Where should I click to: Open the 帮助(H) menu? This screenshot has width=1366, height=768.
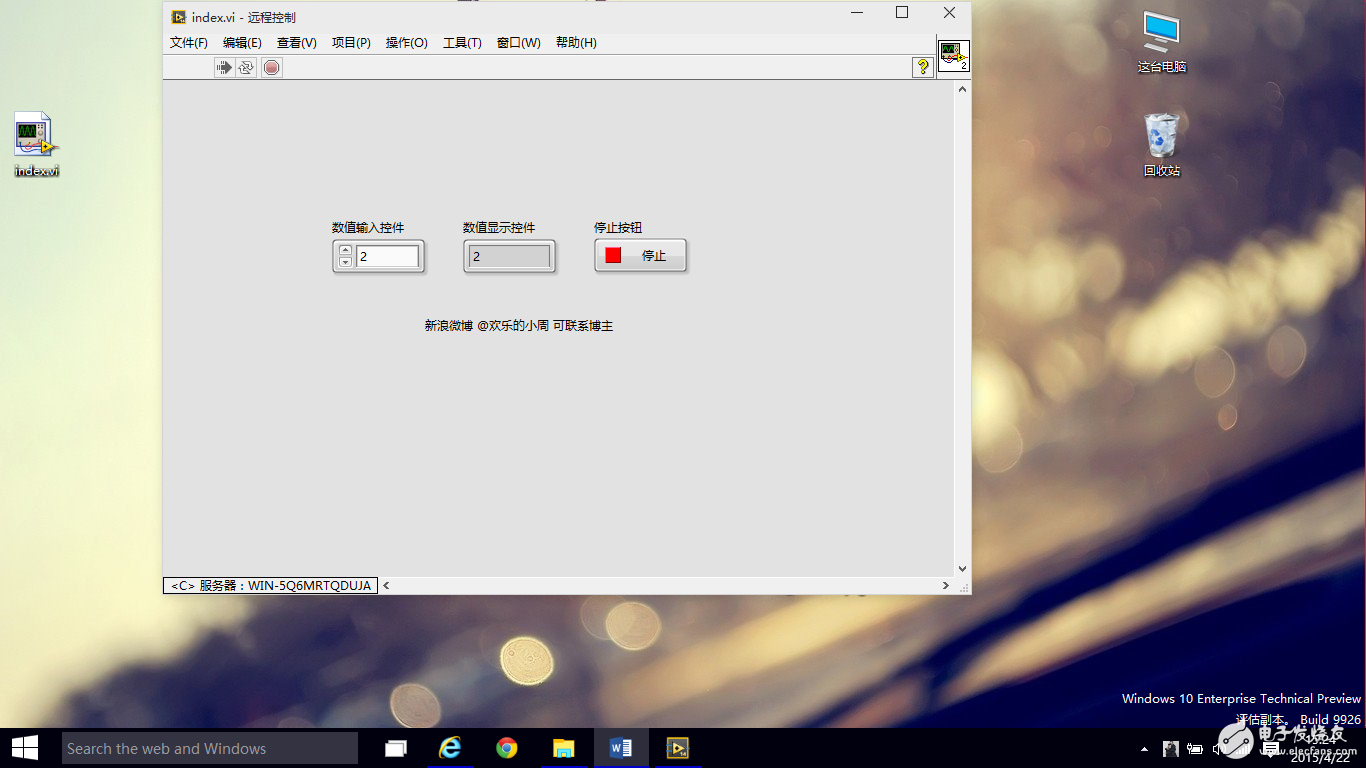(576, 43)
